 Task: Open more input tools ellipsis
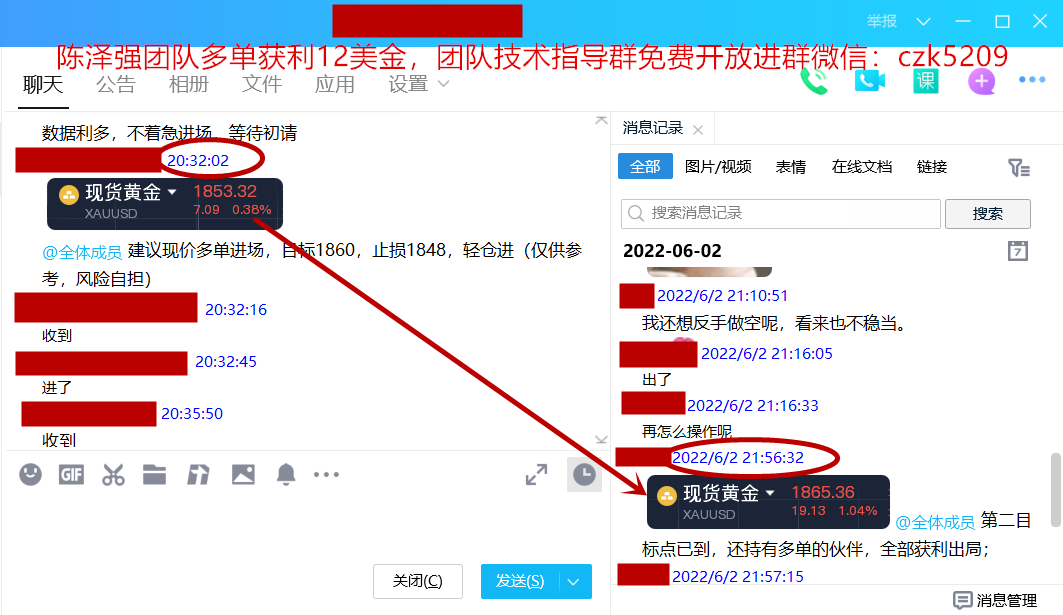(326, 475)
